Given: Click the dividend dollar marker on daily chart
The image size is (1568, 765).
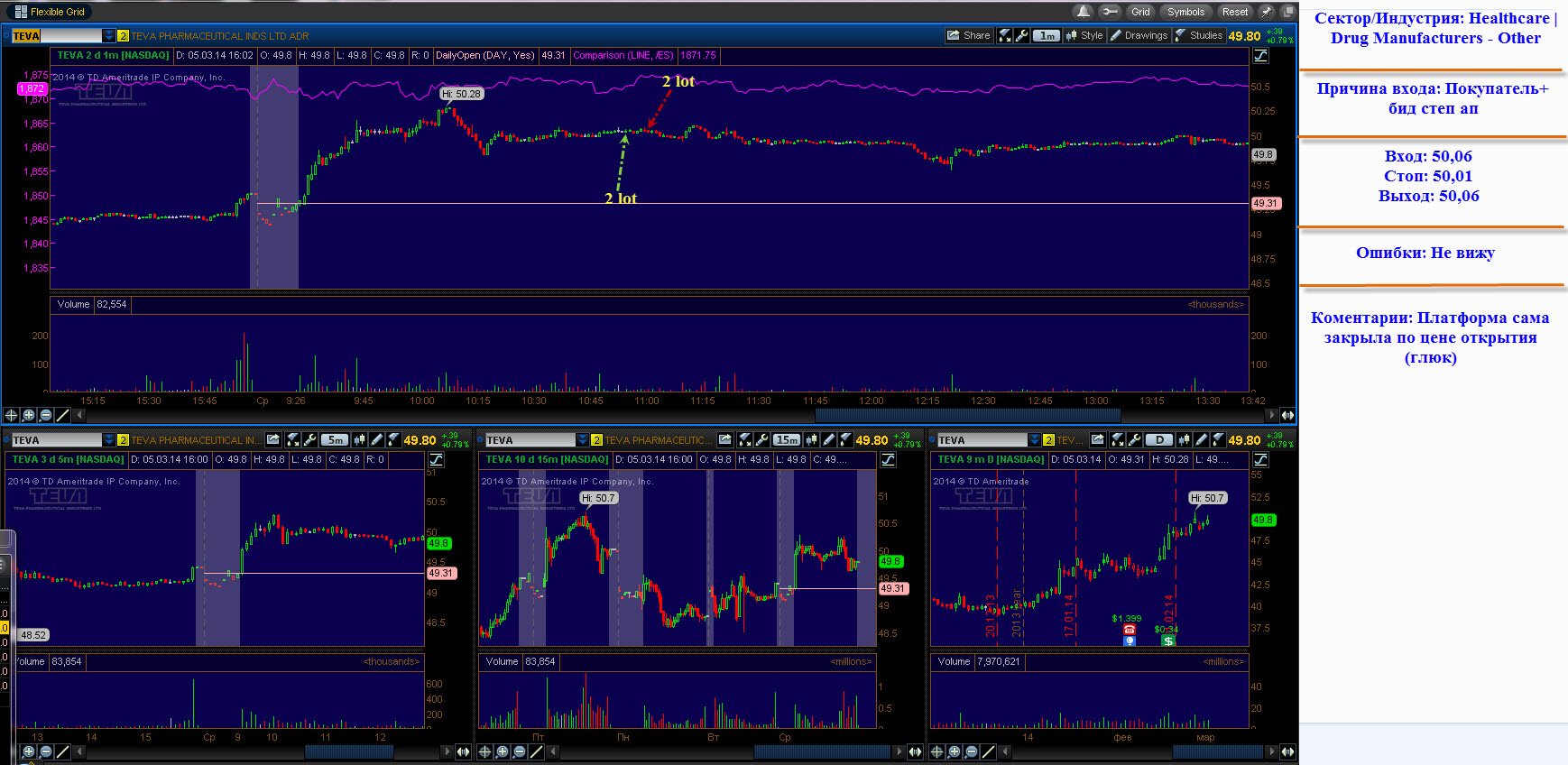Looking at the screenshot, I should (x=1168, y=641).
